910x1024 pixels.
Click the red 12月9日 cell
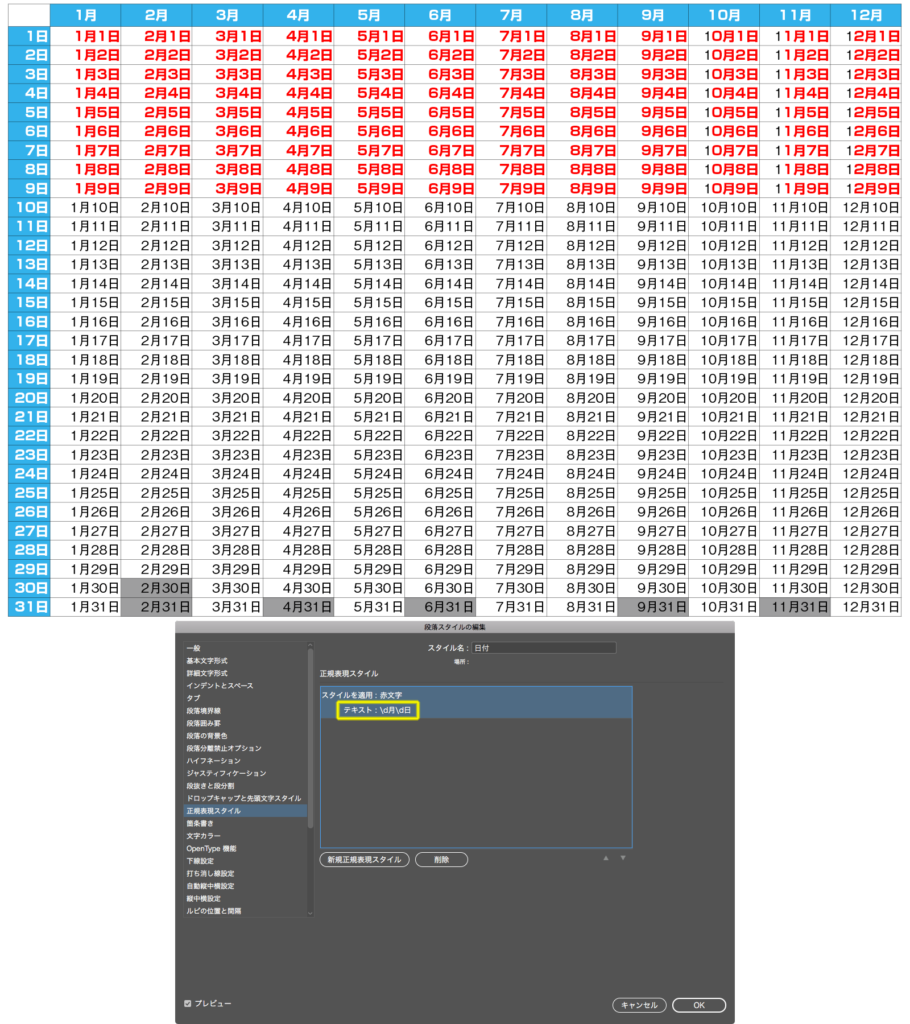[866, 189]
